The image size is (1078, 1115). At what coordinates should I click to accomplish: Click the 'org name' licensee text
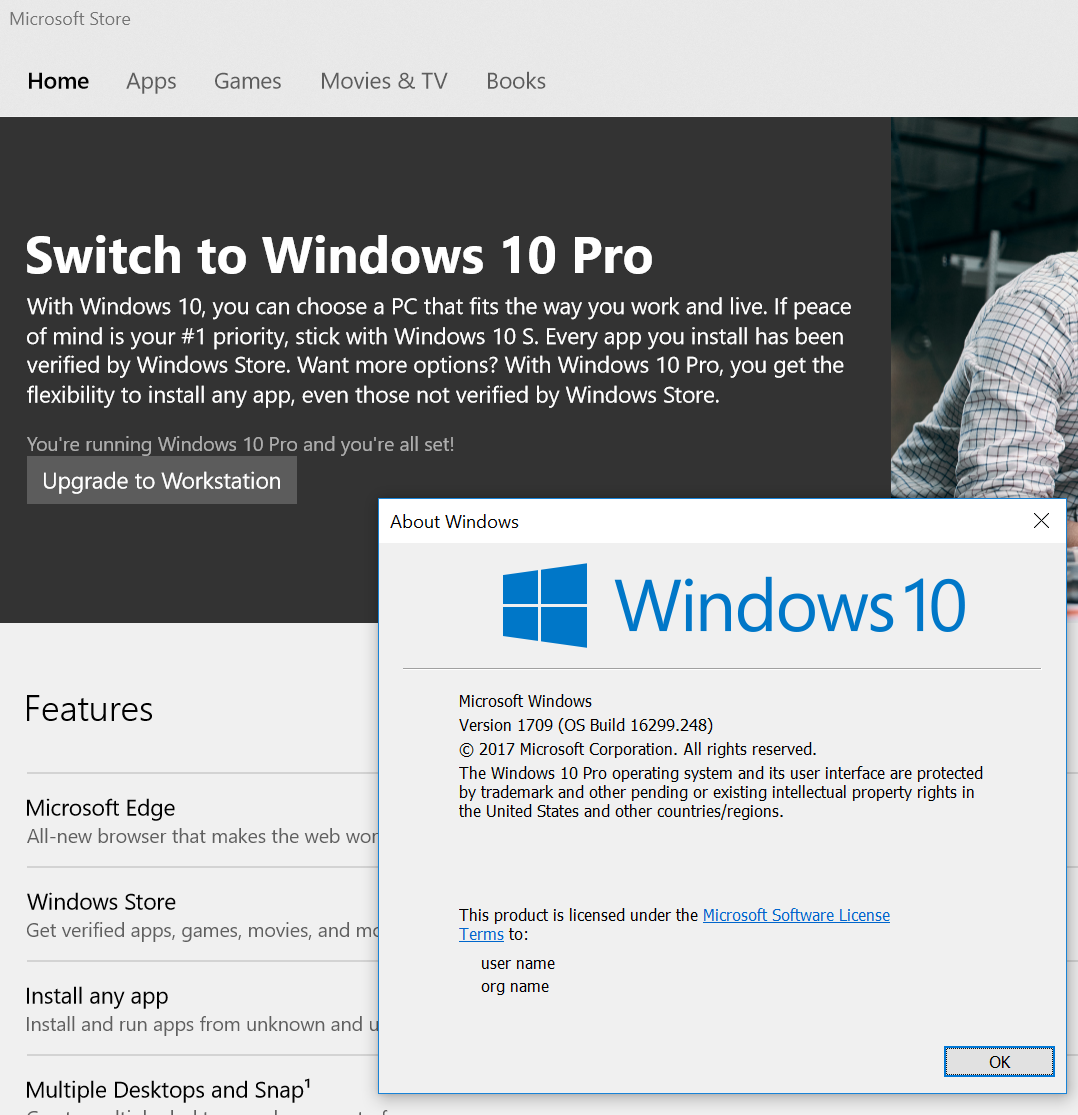coord(515,987)
